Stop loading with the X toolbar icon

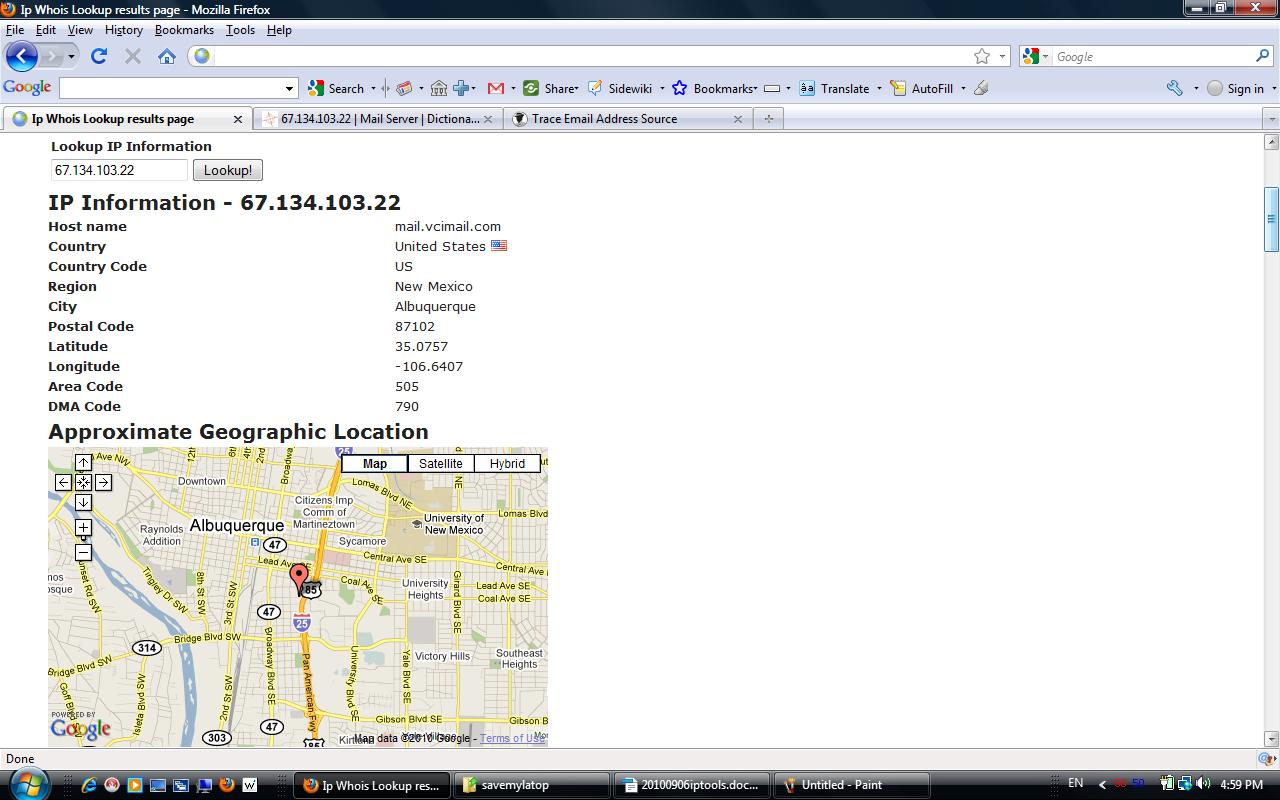(133, 56)
